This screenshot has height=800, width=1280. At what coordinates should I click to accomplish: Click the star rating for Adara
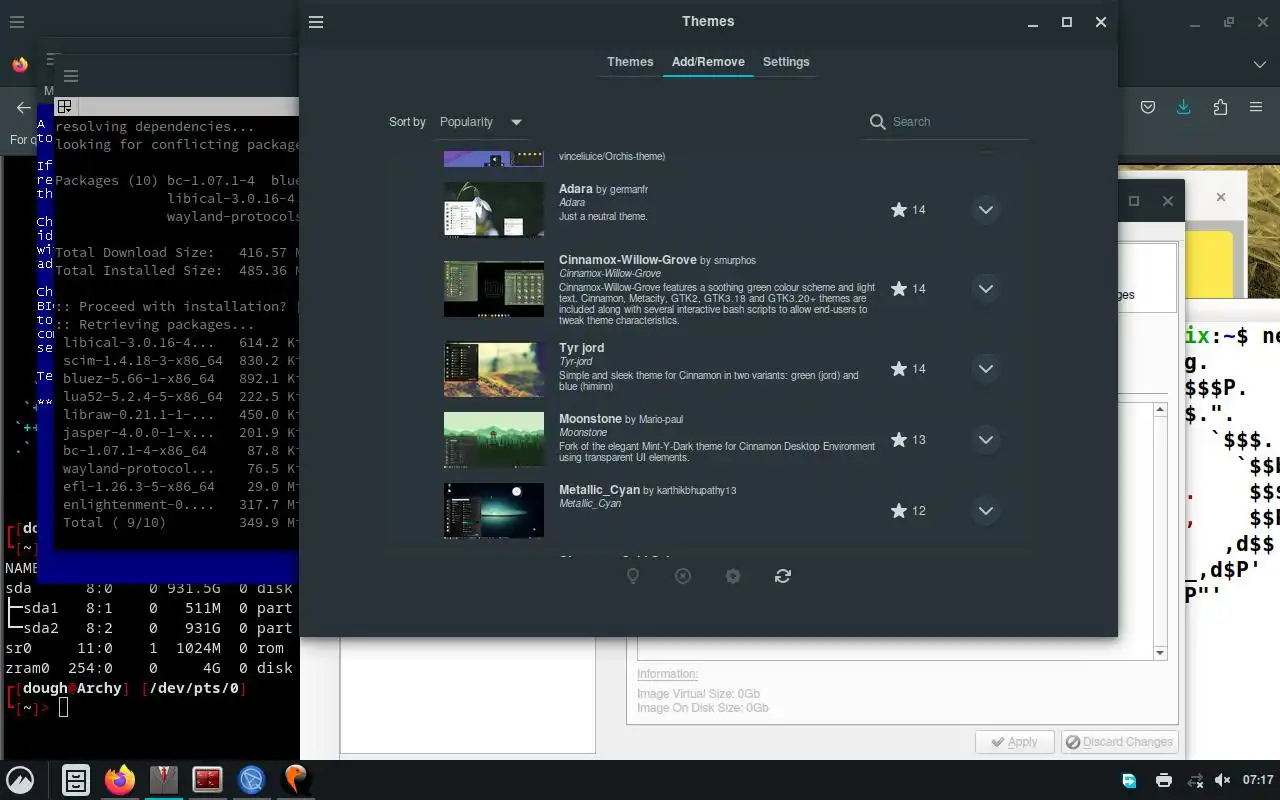(x=908, y=210)
